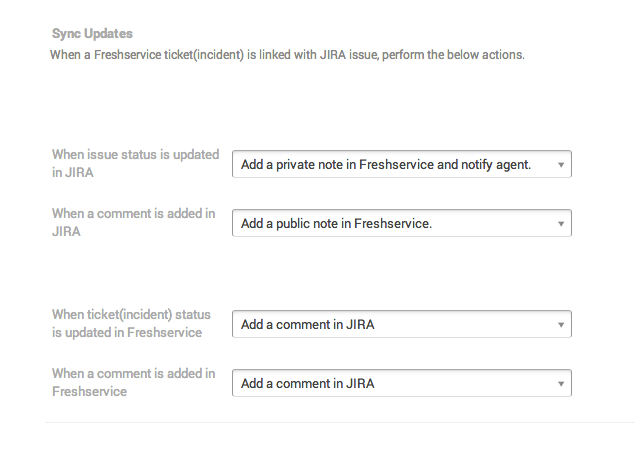Click the Sync Updates description sentence
This screenshot has height=449, width=635.
tap(287, 54)
